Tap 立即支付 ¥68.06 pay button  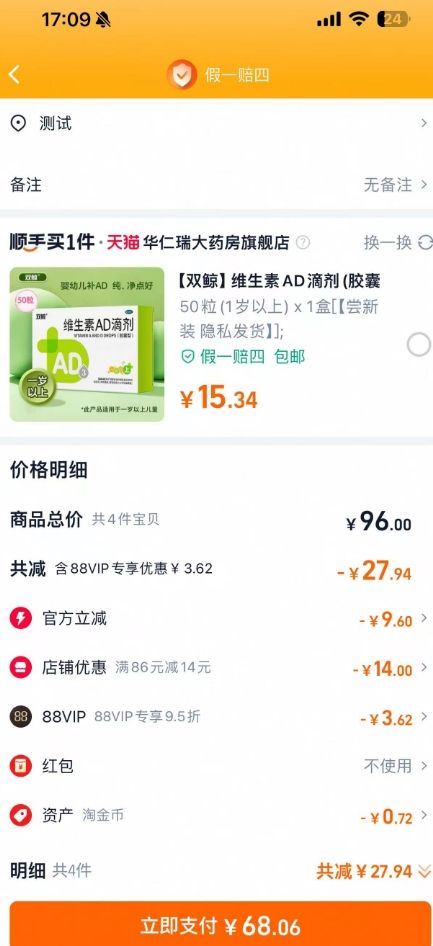tap(220, 925)
